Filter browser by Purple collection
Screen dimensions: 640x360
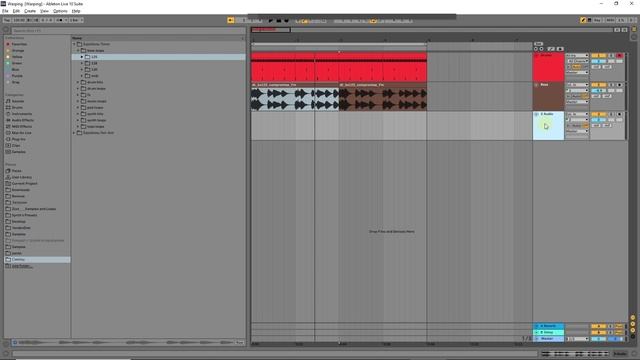point(17,76)
